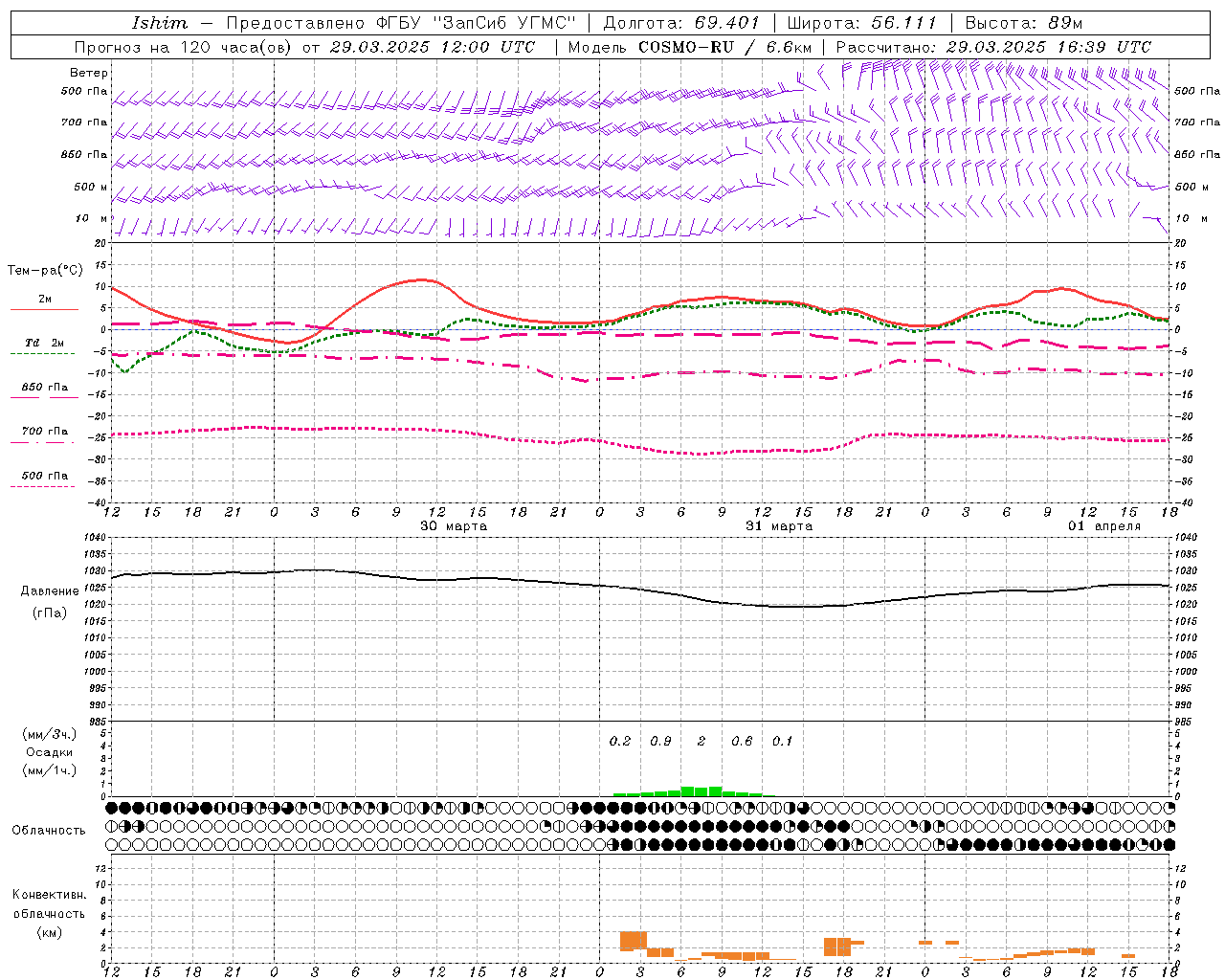Click the "(км)" unit under convective label
The image size is (1225, 980).
(49, 932)
